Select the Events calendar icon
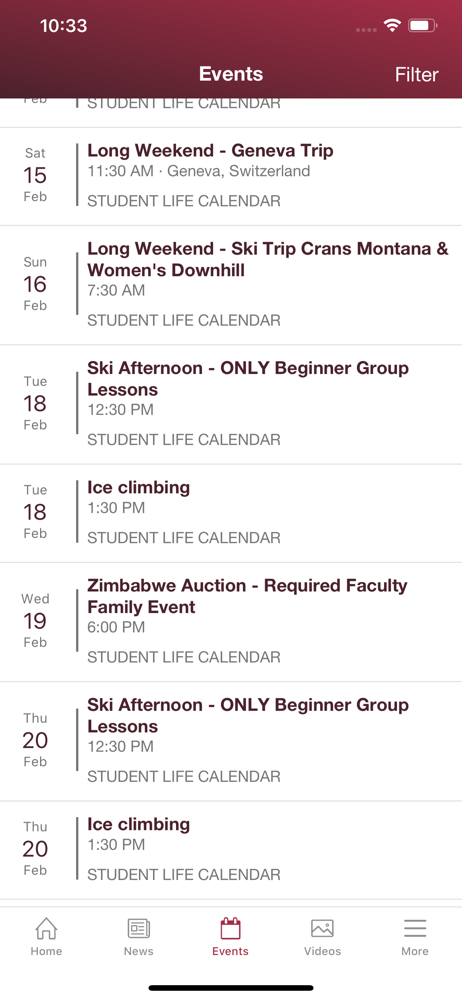462x1000 pixels. (230, 928)
